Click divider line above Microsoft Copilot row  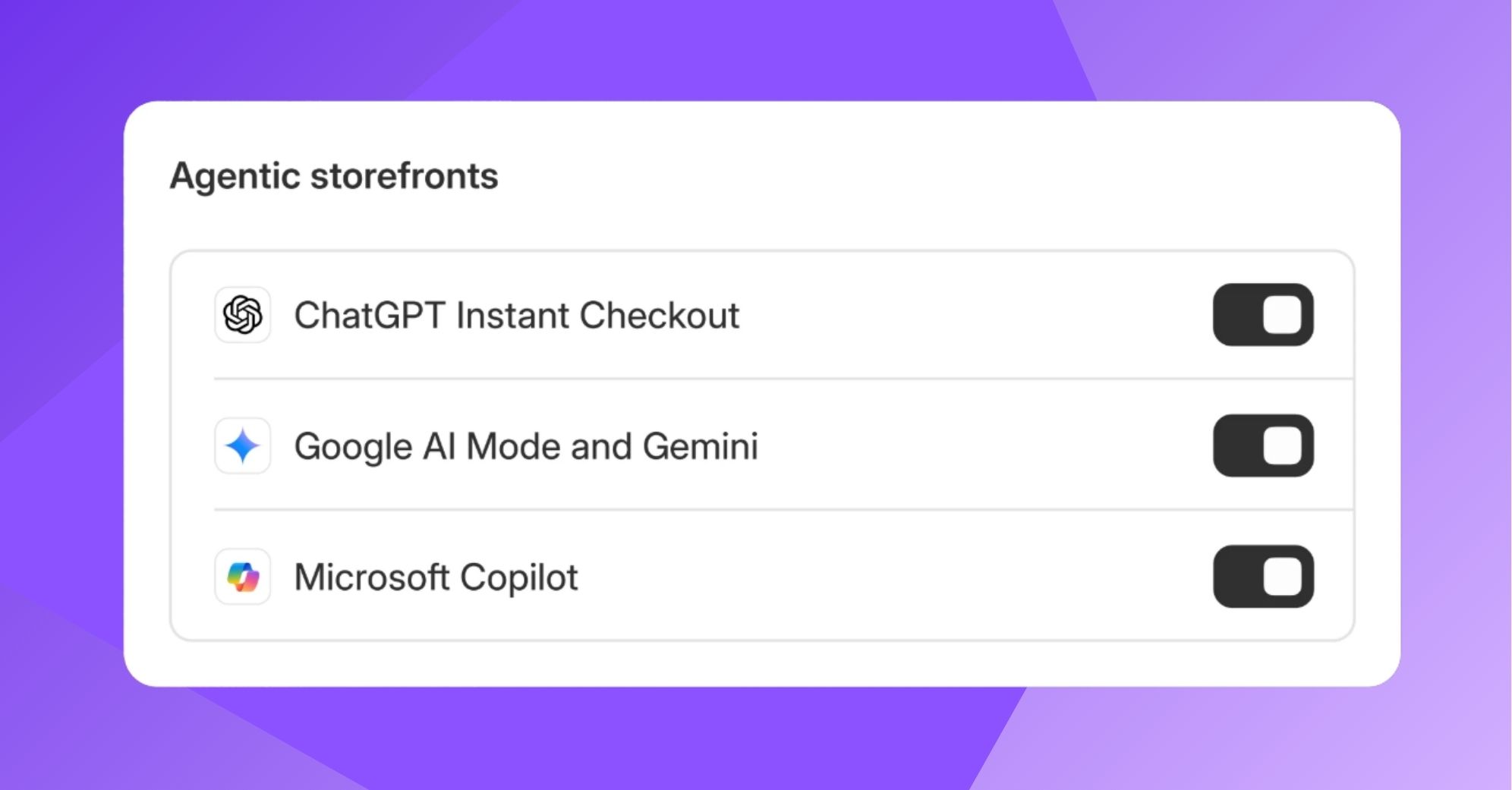click(759, 509)
